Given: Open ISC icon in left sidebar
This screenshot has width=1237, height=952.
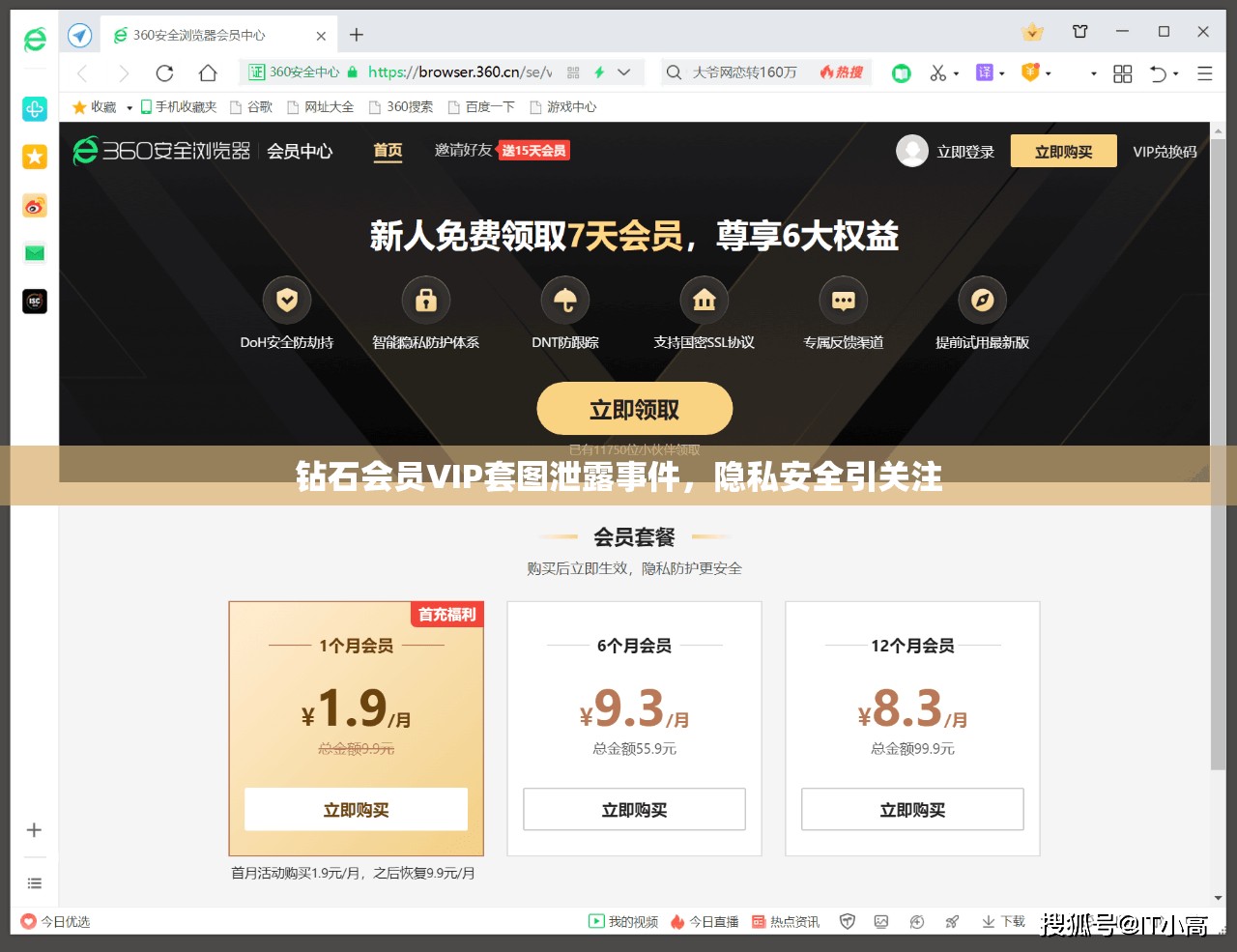Looking at the screenshot, I should coord(35,302).
